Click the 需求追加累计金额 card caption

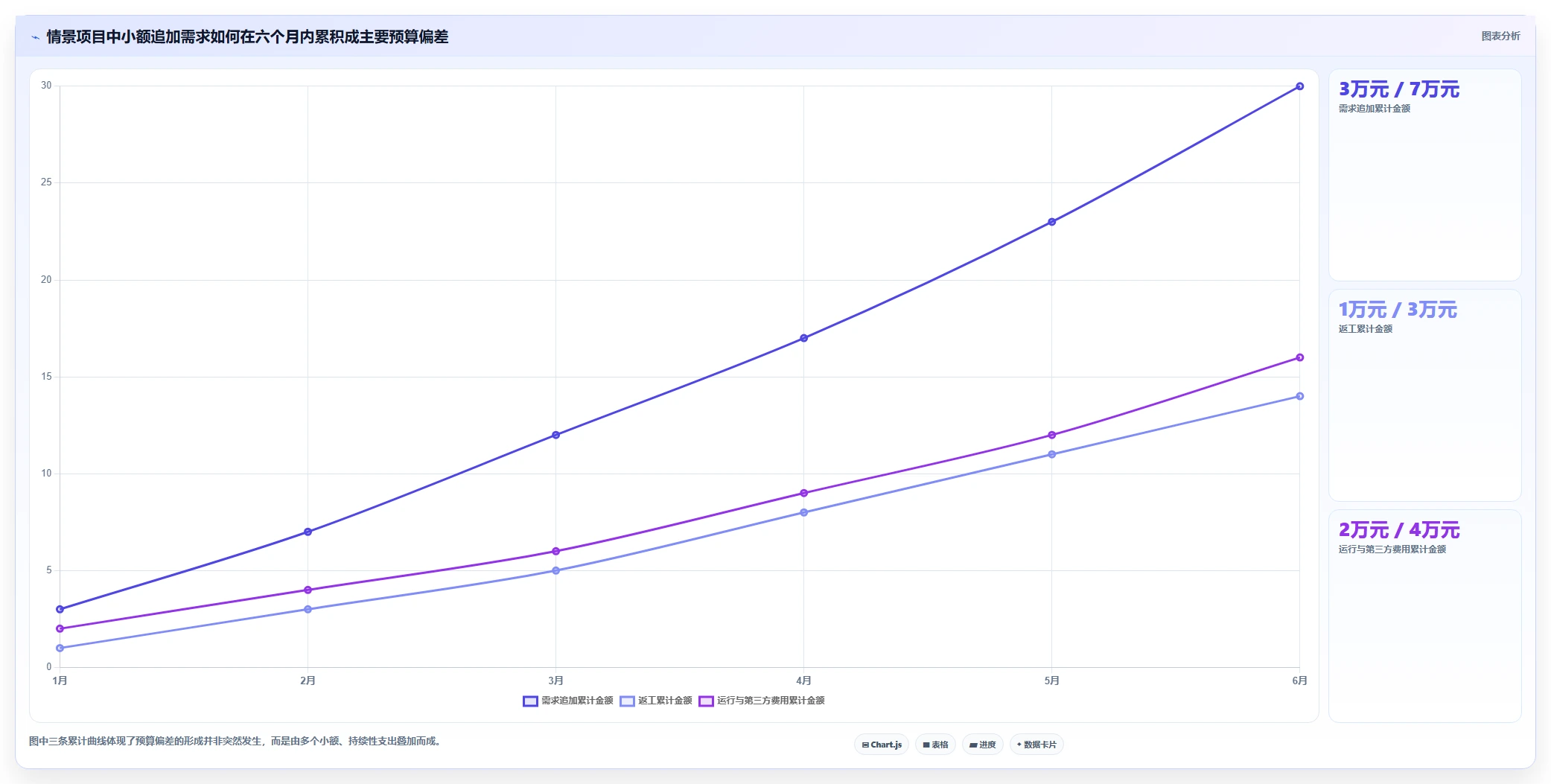(x=1374, y=109)
